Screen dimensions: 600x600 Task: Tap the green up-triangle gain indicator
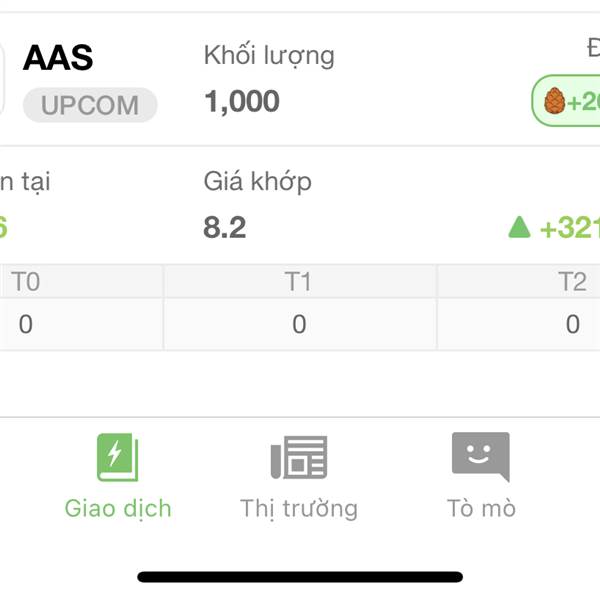[519, 227]
